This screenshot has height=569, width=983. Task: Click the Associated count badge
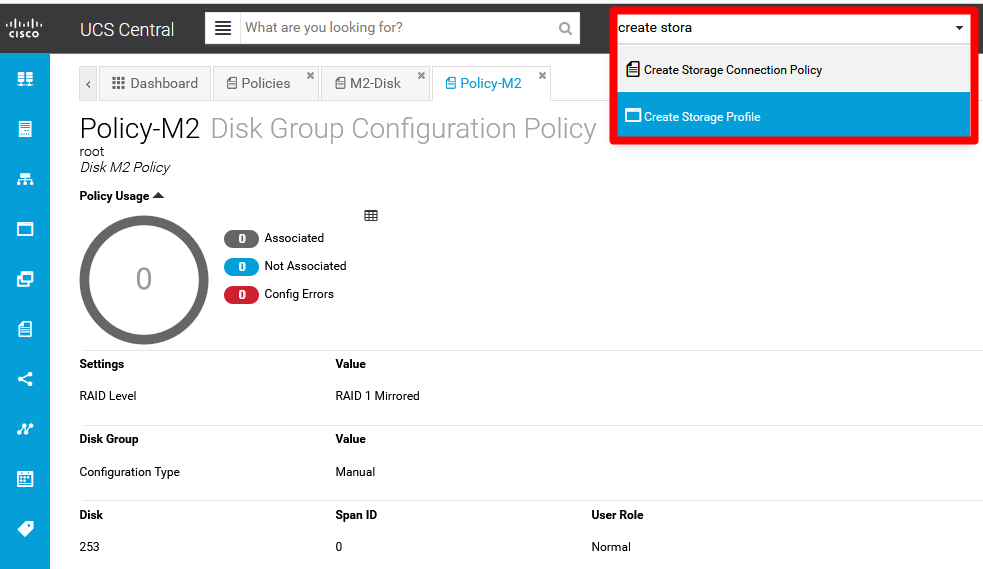[241, 239]
